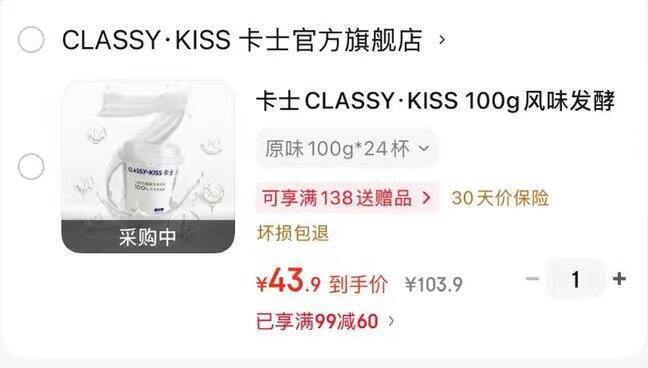Open the 可享满138送赠品 promotion tag
The image size is (648, 368).
347,198
